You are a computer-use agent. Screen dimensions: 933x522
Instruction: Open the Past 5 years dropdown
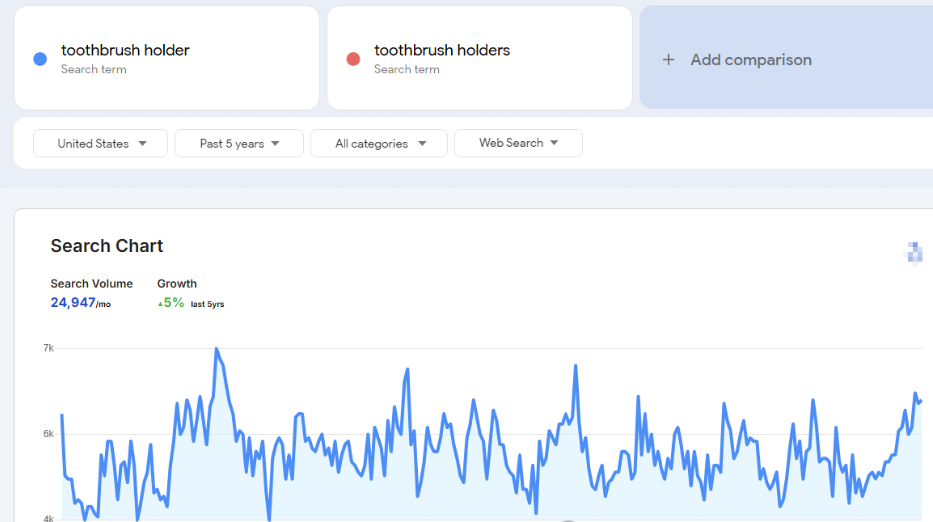coord(239,143)
